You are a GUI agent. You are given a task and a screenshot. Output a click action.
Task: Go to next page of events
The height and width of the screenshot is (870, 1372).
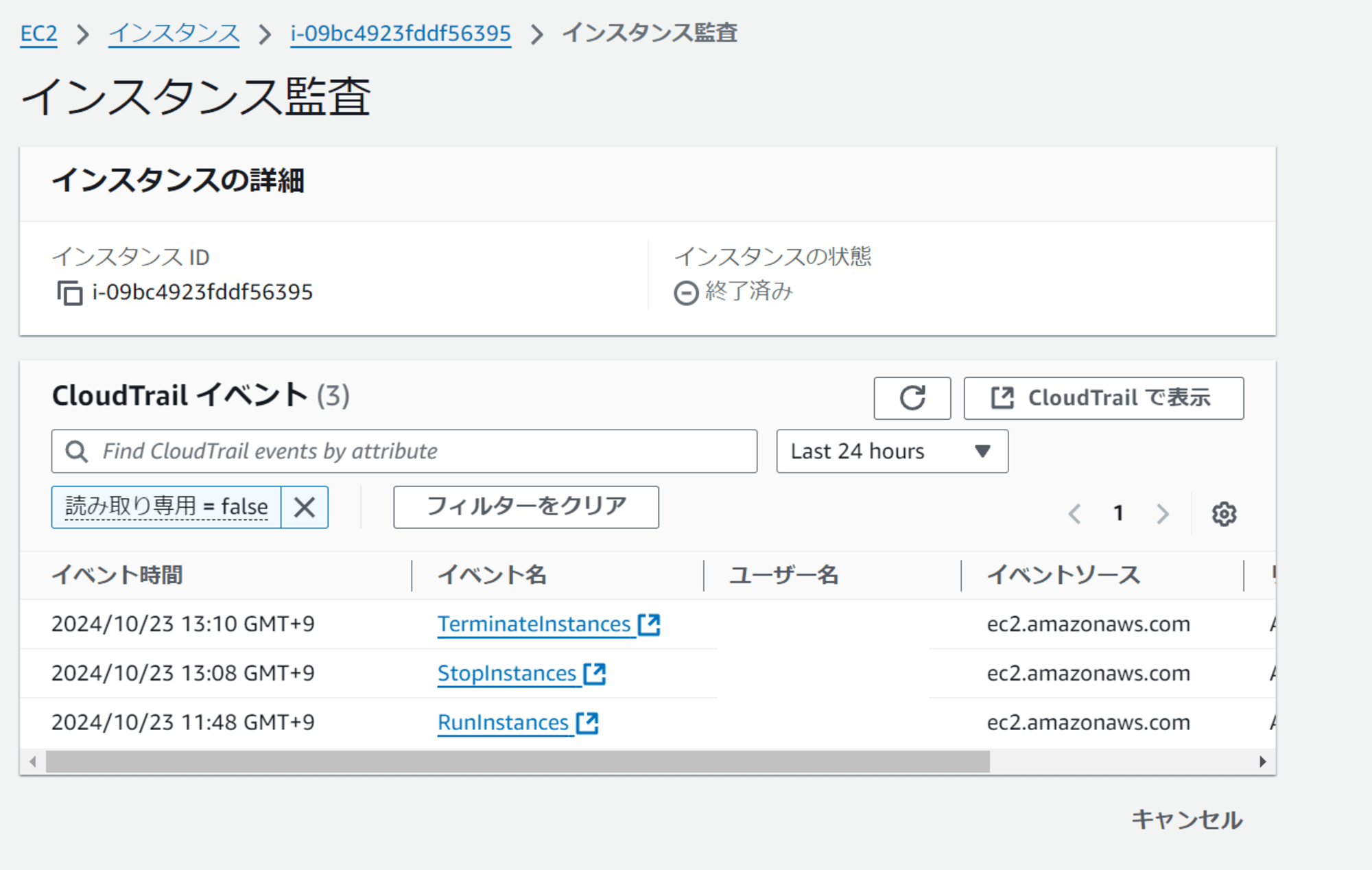(x=1162, y=514)
